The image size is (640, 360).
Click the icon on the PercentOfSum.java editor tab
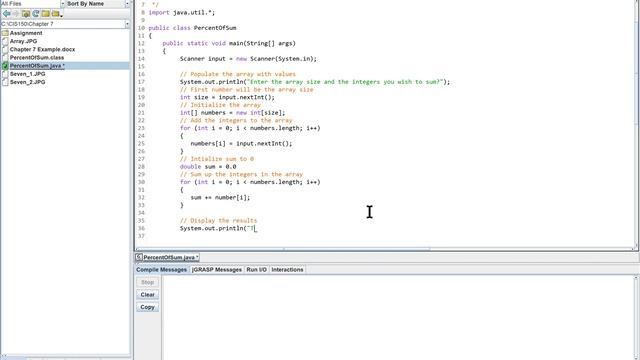click(x=139, y=257)
